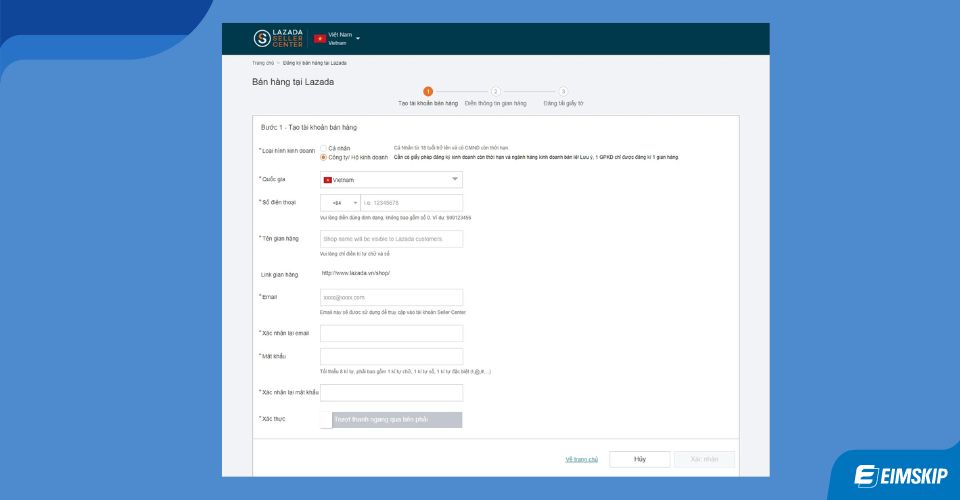Go to the Trang chủ breadcrumb
960x500 pixels.
click(263, 63)
